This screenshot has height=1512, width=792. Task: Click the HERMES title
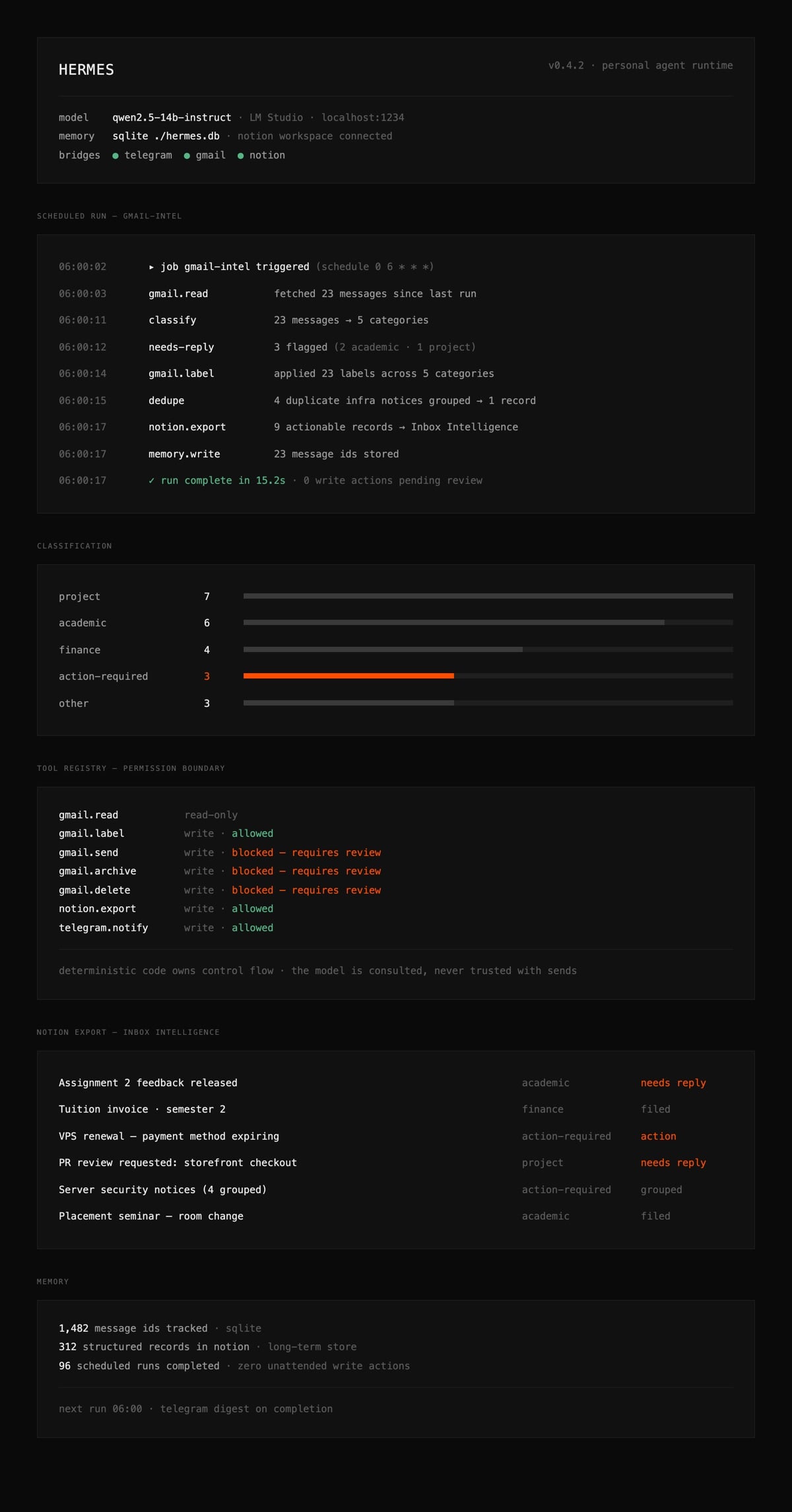click(86, 70)
